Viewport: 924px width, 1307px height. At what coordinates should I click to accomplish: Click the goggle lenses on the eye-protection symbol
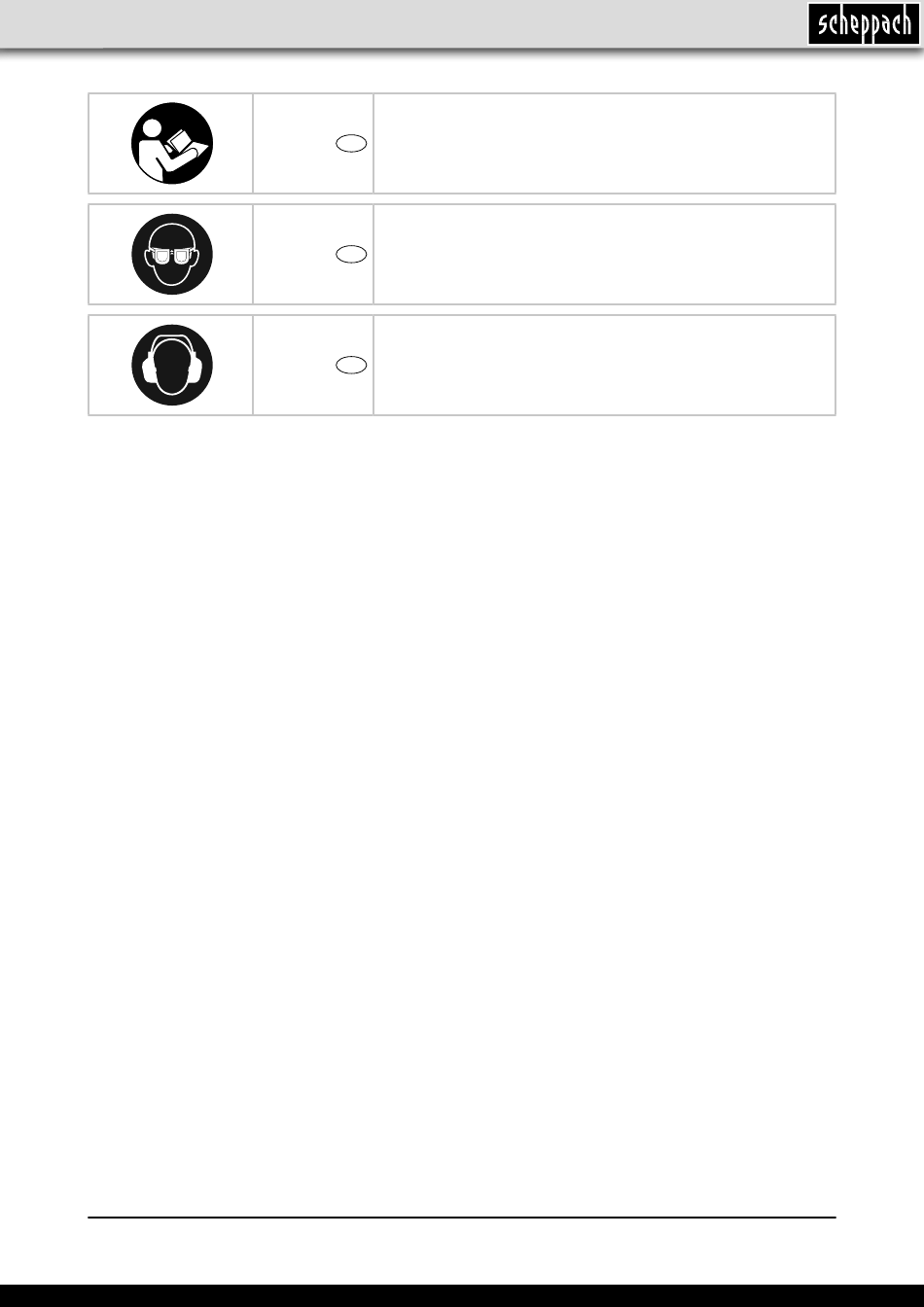pos(172,258)
